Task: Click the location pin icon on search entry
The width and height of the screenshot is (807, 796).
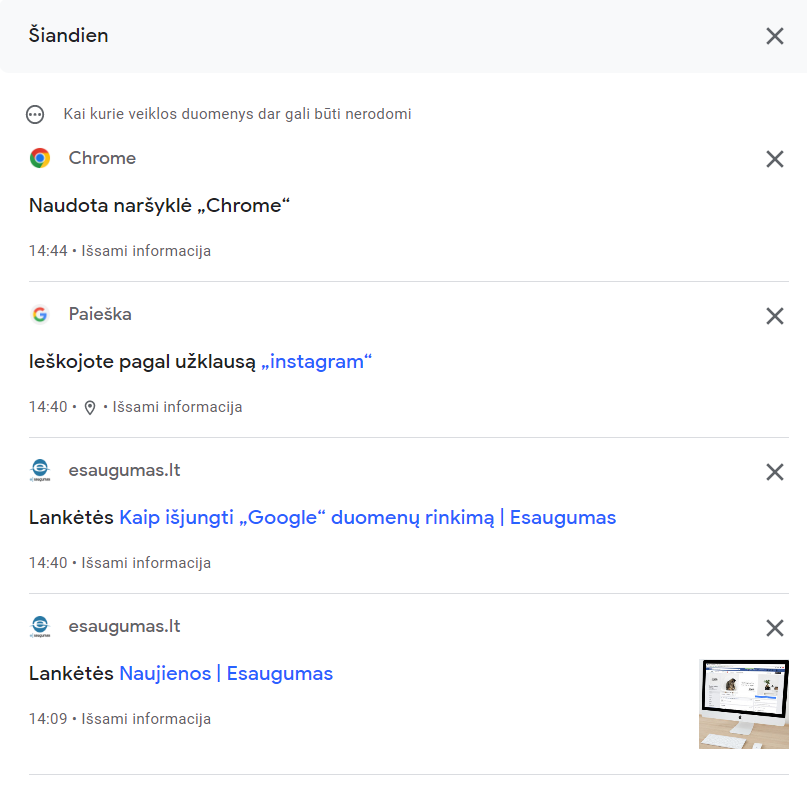Action: click(90, 408)
